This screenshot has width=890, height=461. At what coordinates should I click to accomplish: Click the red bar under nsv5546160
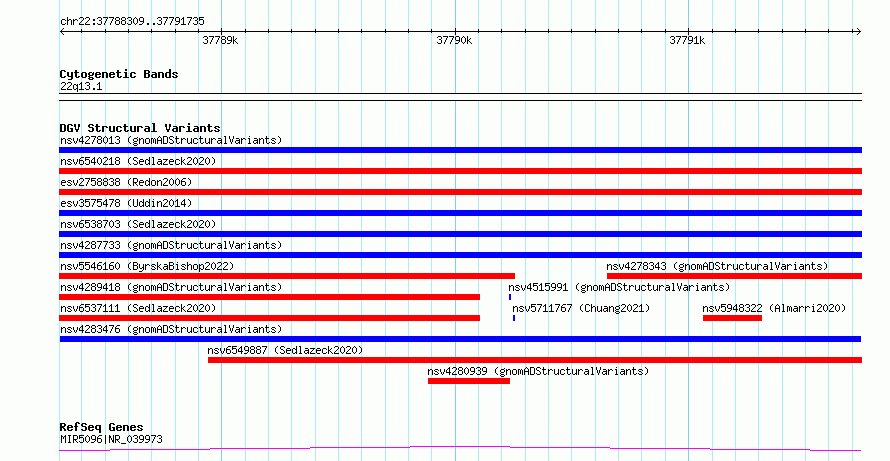pos(287,276)
